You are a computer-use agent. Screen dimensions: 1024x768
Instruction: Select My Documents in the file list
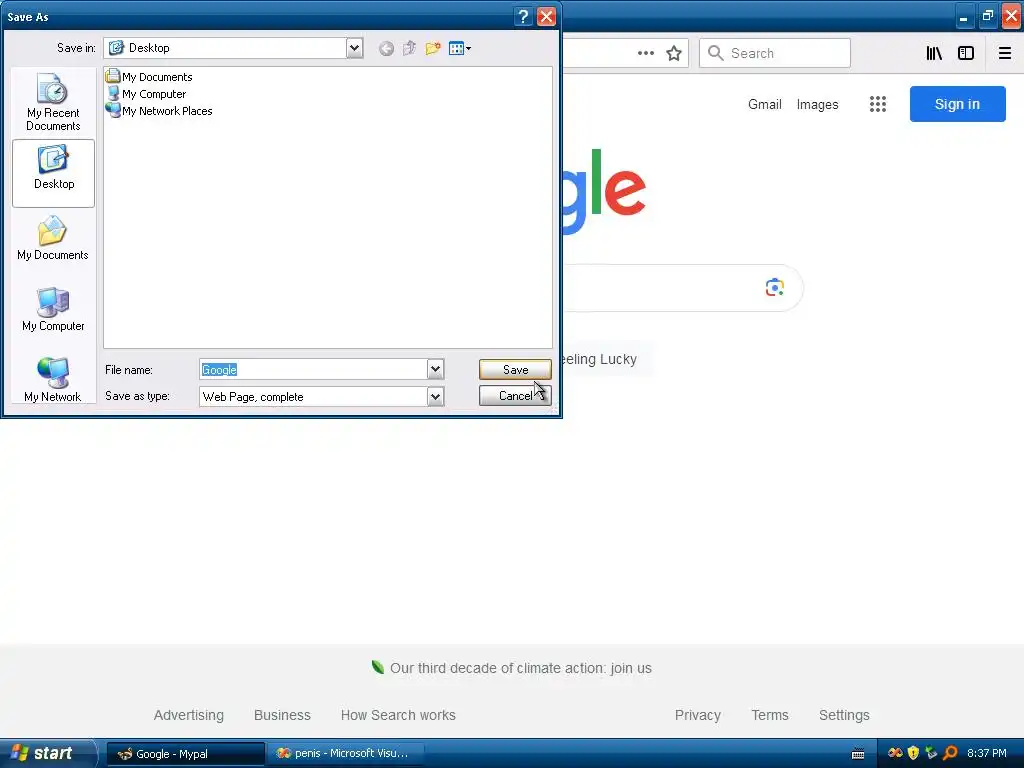[x=150, y=76]
